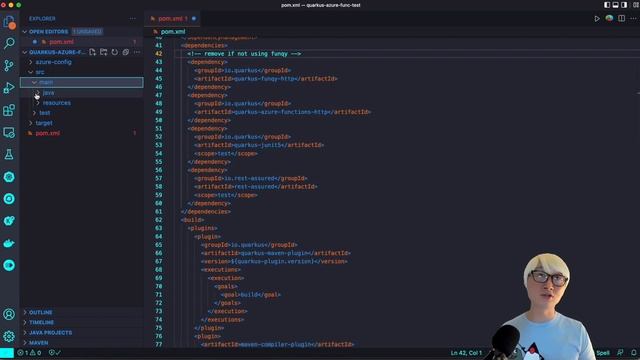Open the Run and Debug view

[x=9, y=87]
